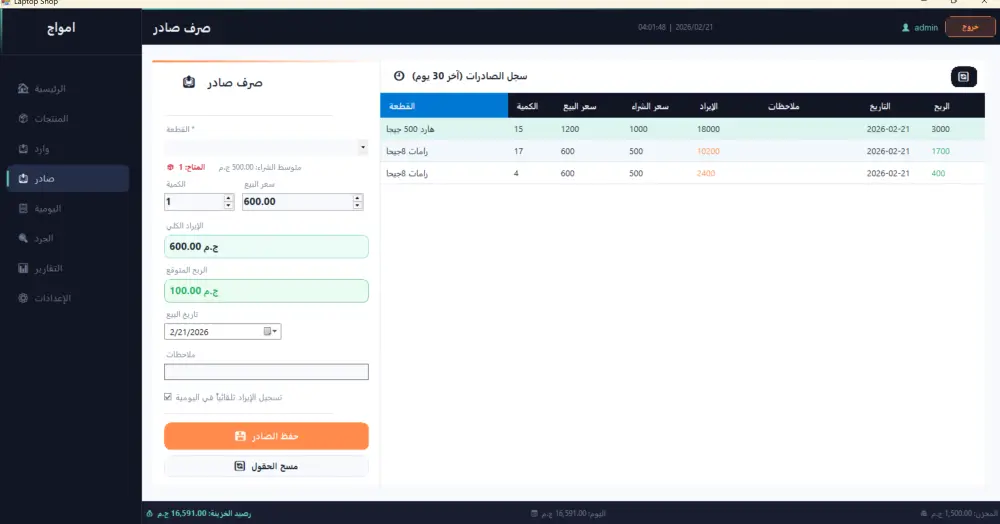
Task: Click into the الكمية quantity field
Action: [x=194, y=201]
